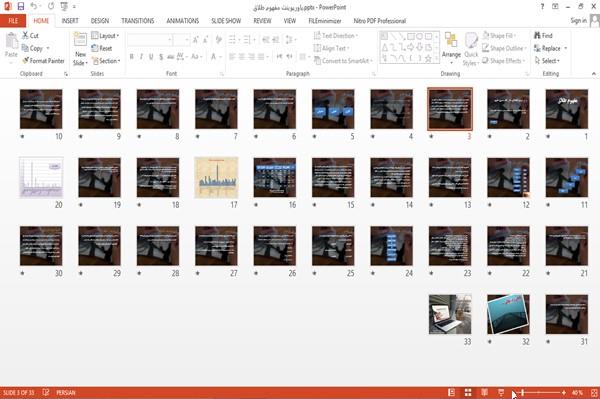Image resolution: width=600 pixels, height=399 pixels.
Task: Open Clipboard pane dialog launcher
Action: click(x=66, y=74)
